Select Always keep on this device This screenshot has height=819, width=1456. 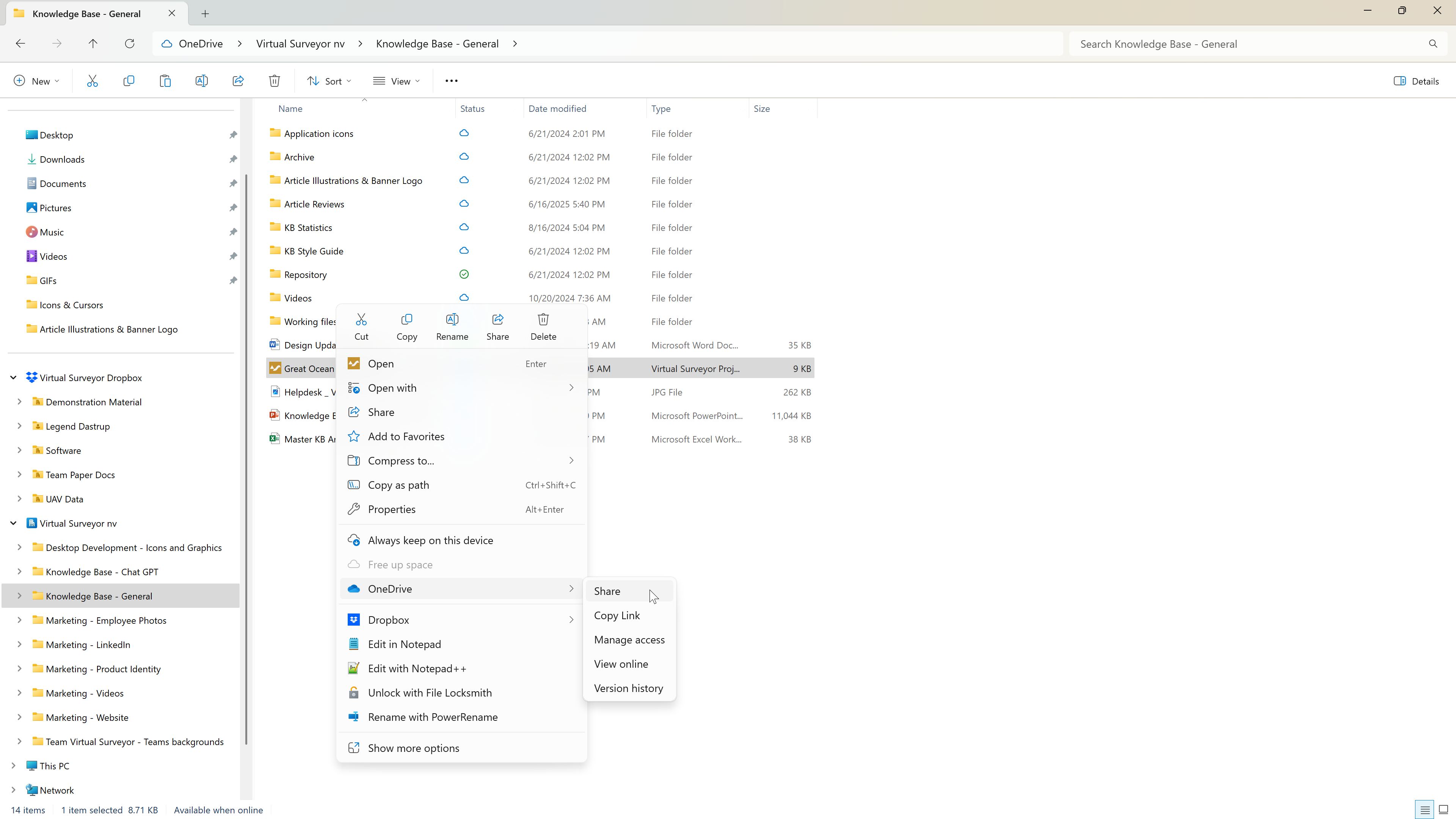click(430, 540)
